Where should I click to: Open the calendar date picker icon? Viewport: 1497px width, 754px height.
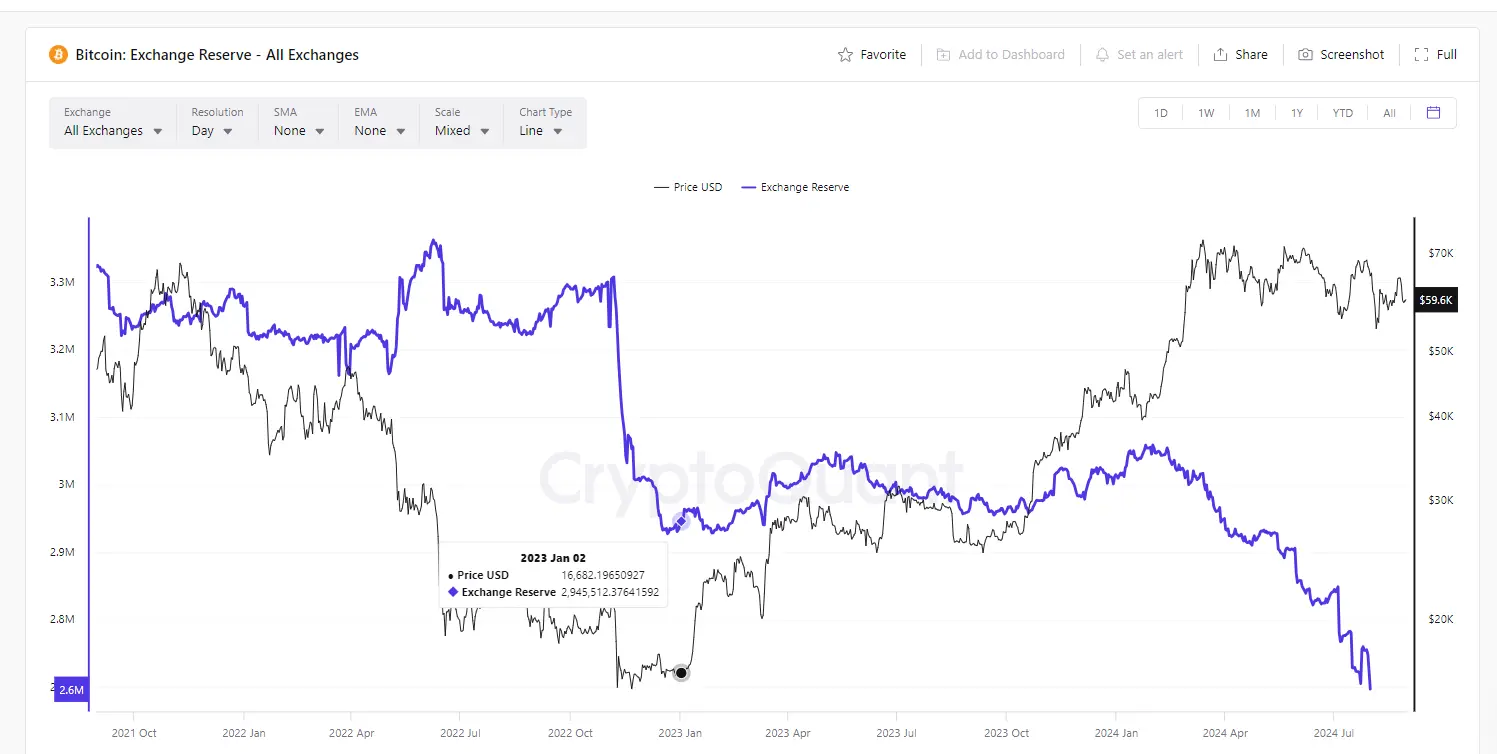pyautogui.click(x=1434, y=112)
